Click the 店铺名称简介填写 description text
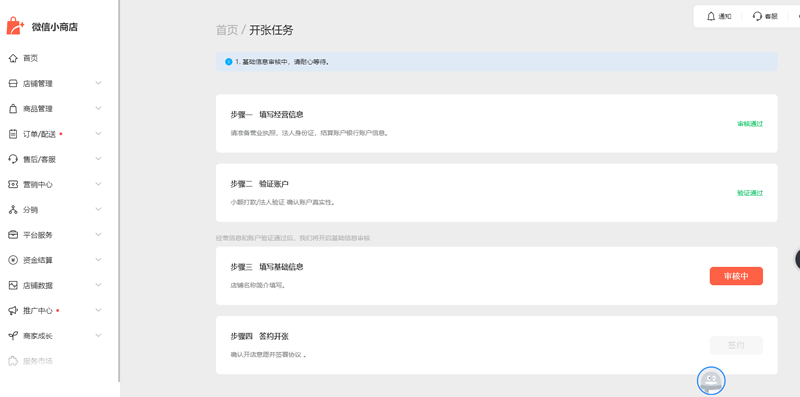 pyautogui.click(x=258, y=285)
